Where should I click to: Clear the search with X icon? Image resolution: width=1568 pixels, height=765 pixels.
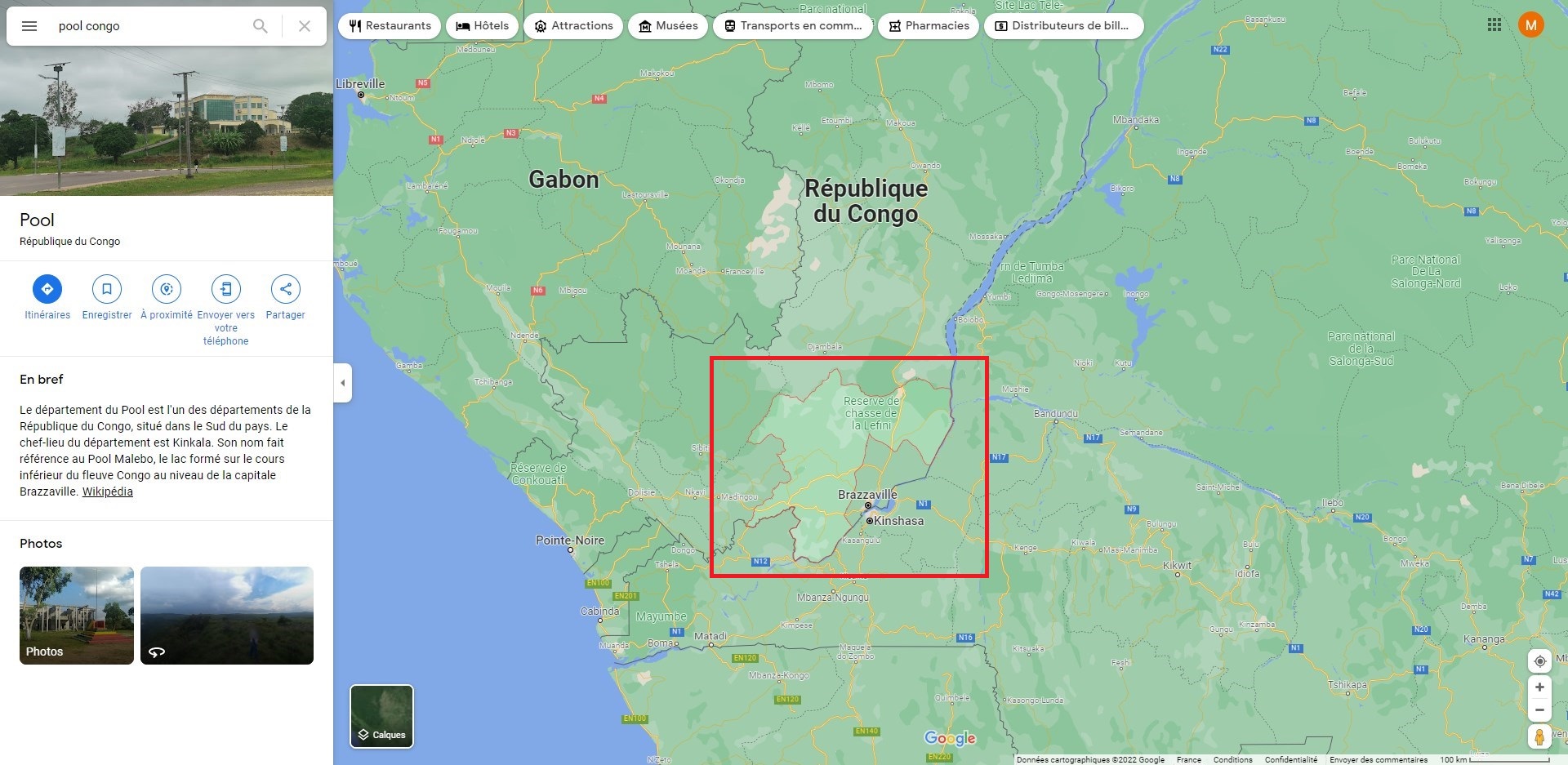click(304, 26)
